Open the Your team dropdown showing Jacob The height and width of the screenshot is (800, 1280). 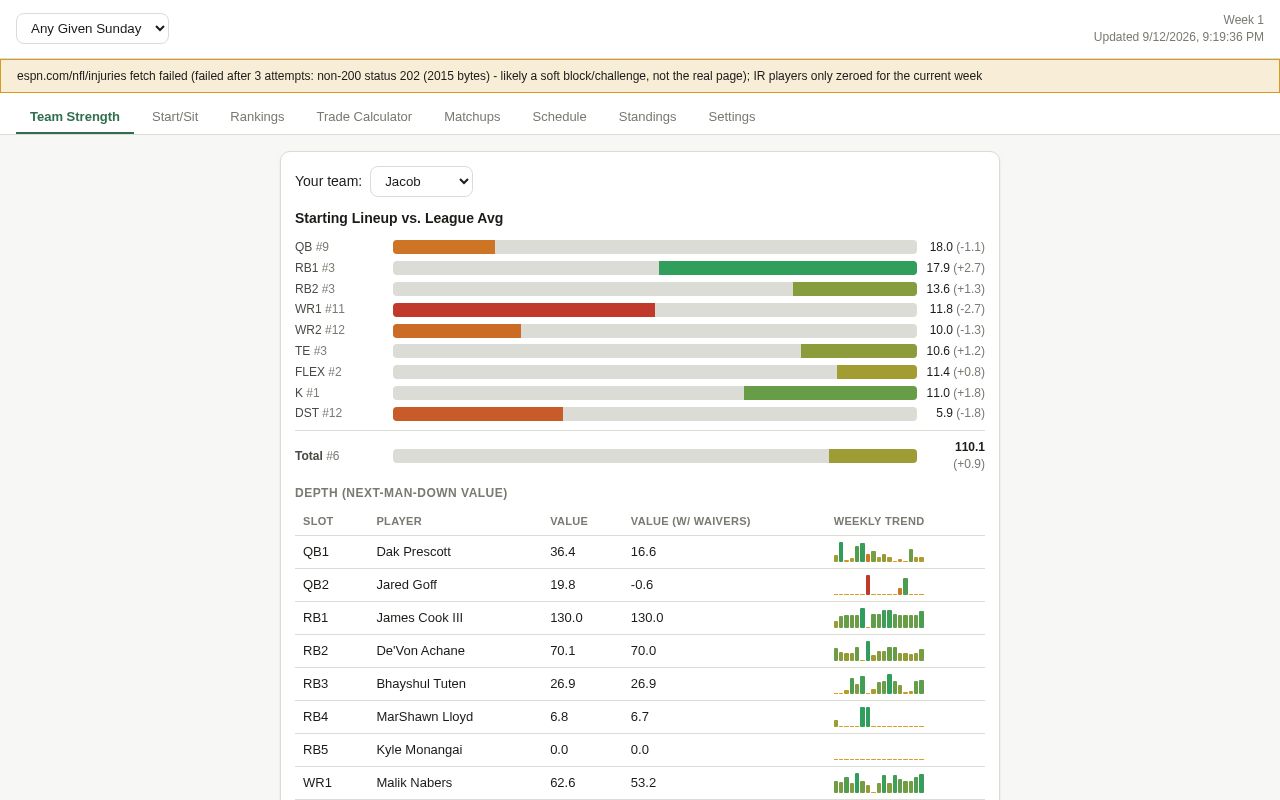click(x=421, y=181)
